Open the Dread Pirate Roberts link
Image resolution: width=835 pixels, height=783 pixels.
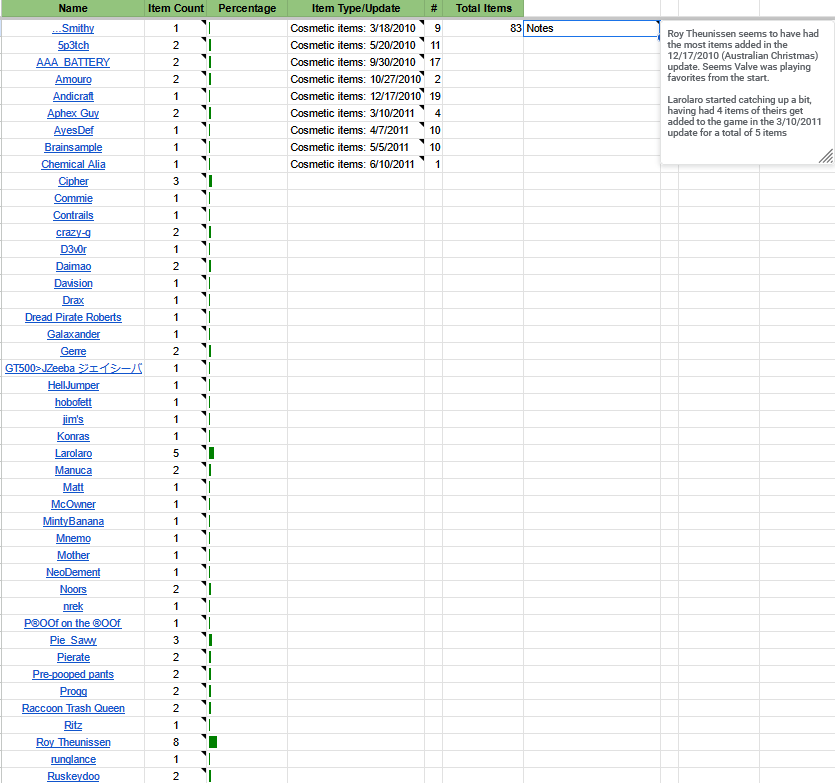pos(73,318)
